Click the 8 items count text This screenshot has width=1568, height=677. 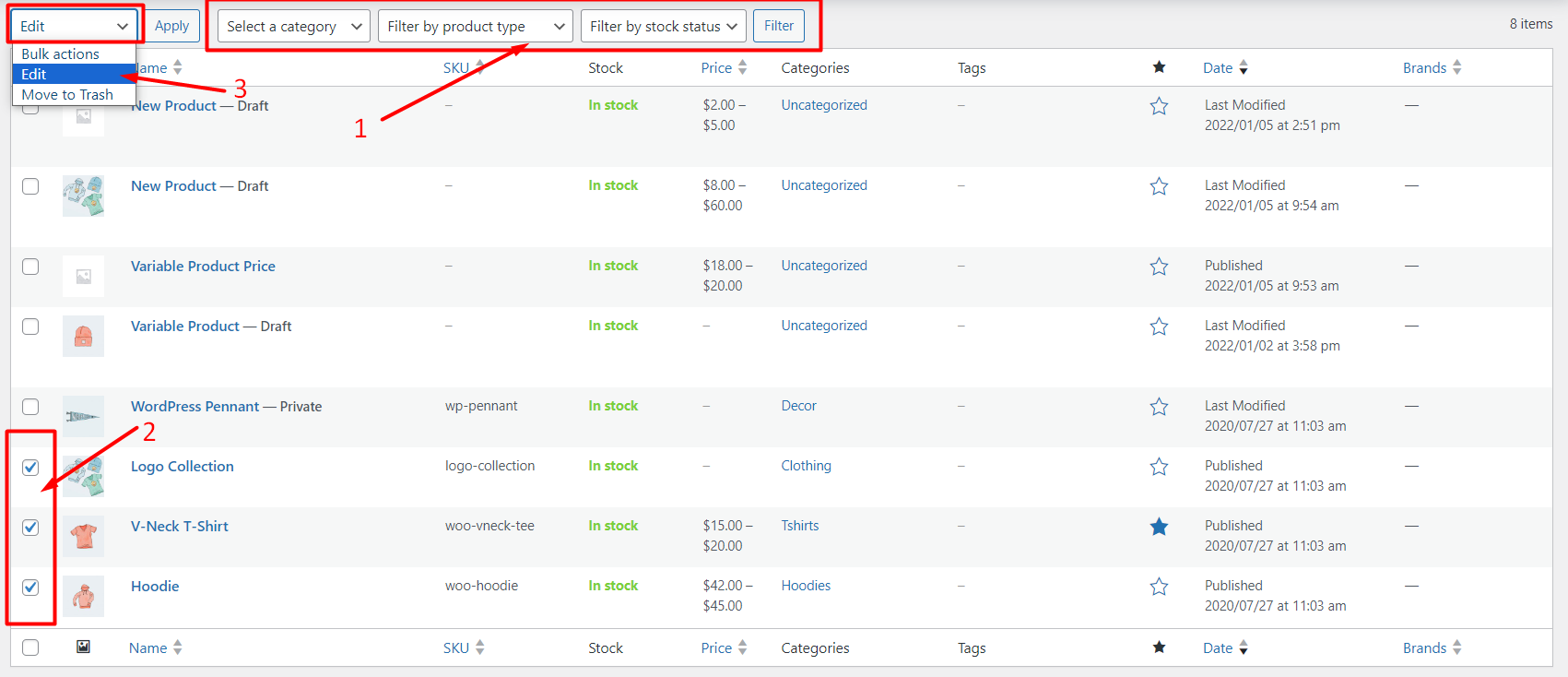click(x=1531, y=24)
